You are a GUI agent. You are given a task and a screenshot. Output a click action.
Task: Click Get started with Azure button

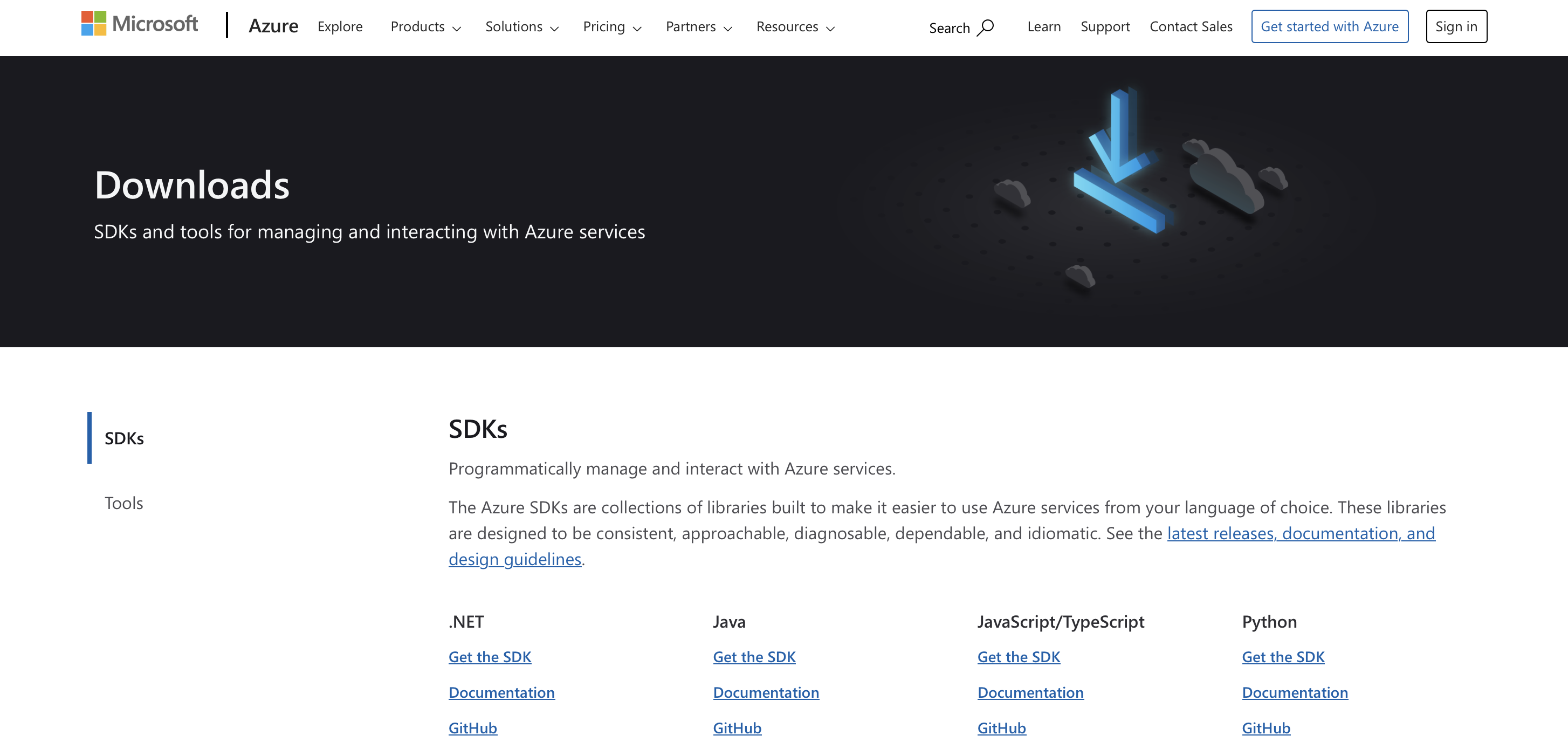point(1329,27)
